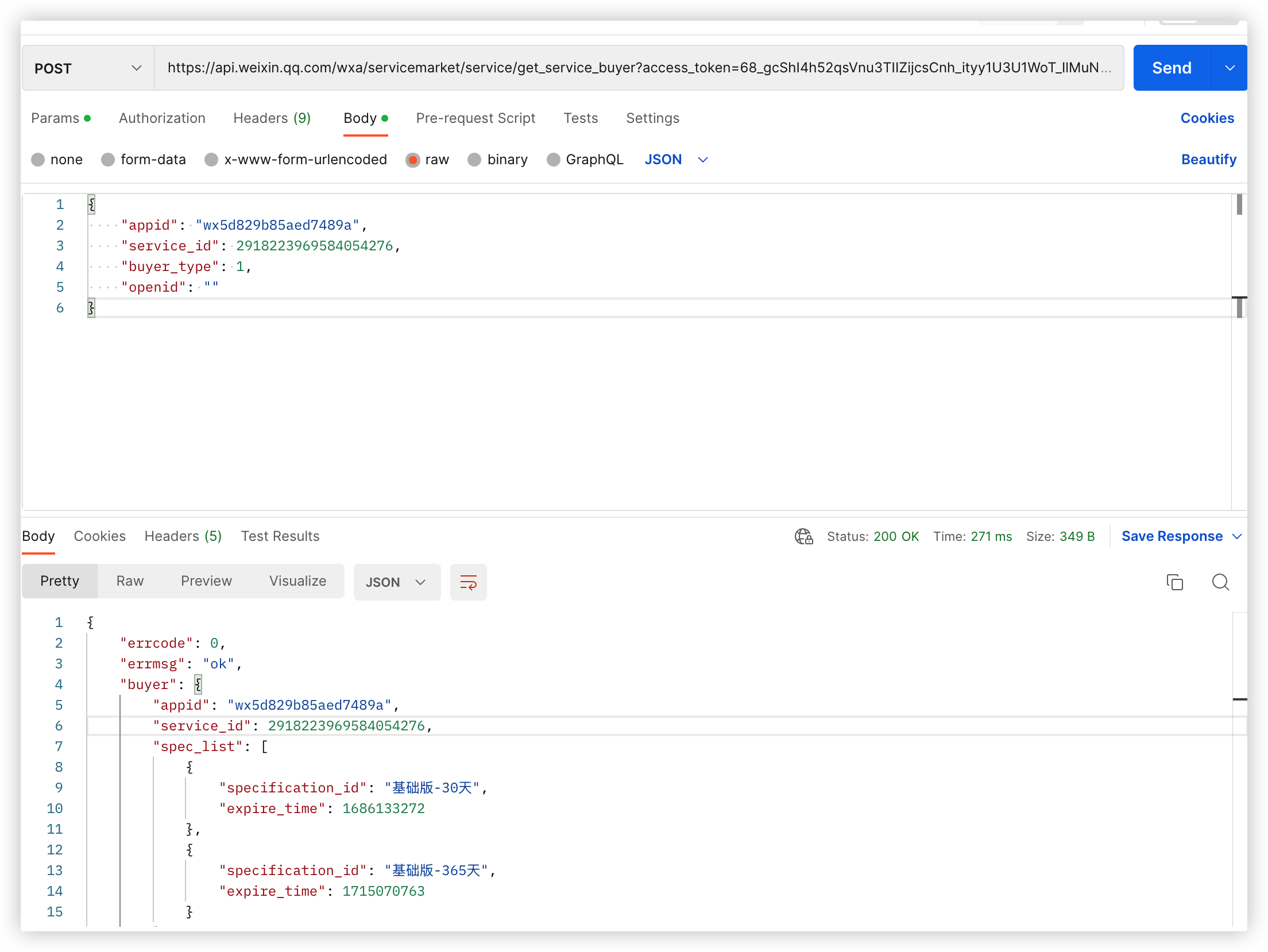Select the form-data radio button

tap(108, 160)
